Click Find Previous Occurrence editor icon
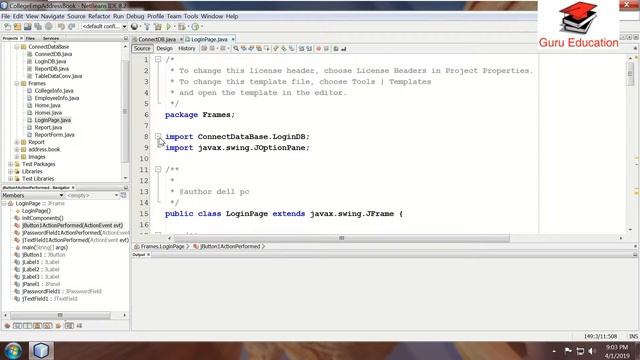 (243, 49)
